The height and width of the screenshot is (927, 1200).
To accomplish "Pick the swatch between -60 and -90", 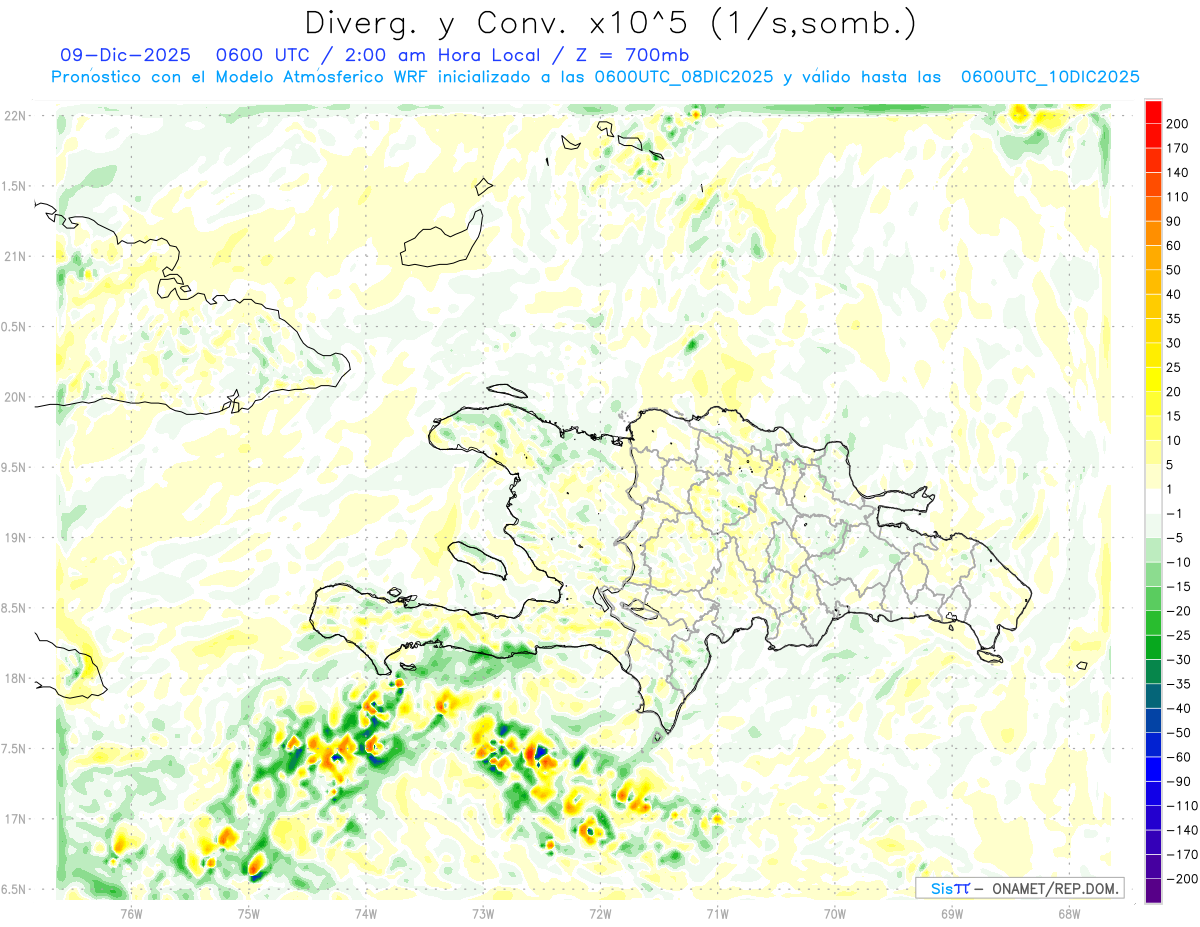I will click(x=1153, y=770).
